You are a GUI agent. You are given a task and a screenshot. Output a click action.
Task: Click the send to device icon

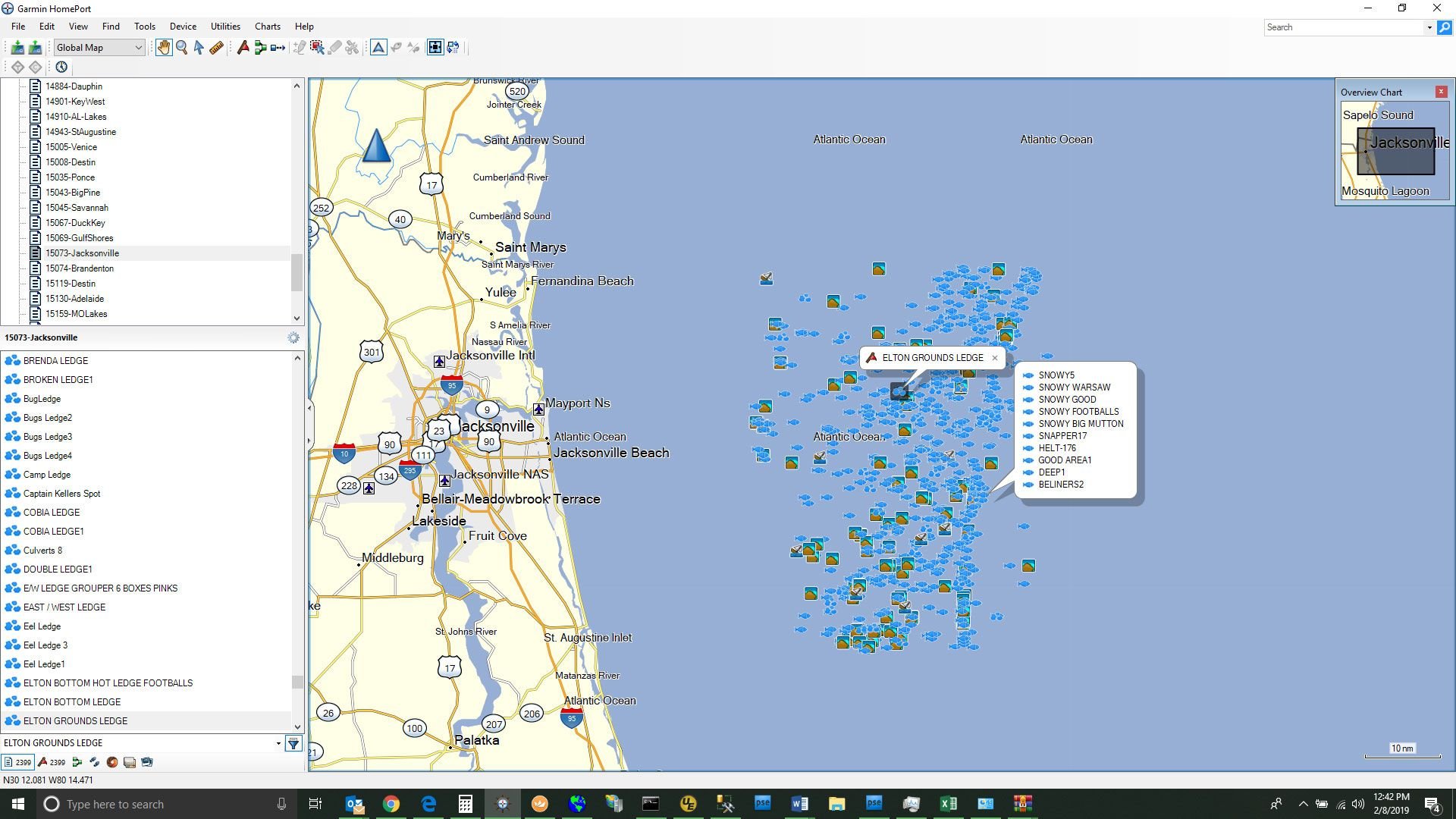(x=35, y=48)
